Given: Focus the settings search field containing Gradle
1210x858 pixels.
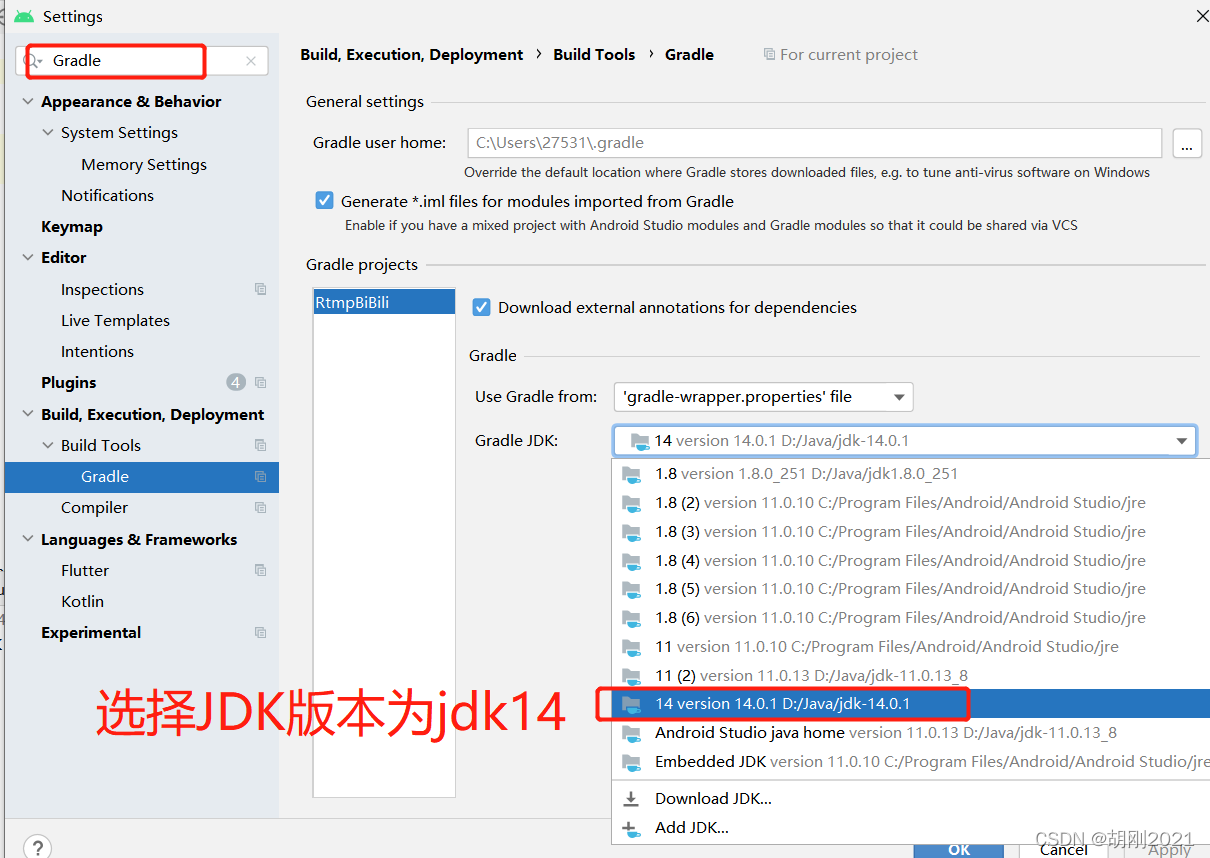Looking at the screenshot, I should click(x=142, y=61).
